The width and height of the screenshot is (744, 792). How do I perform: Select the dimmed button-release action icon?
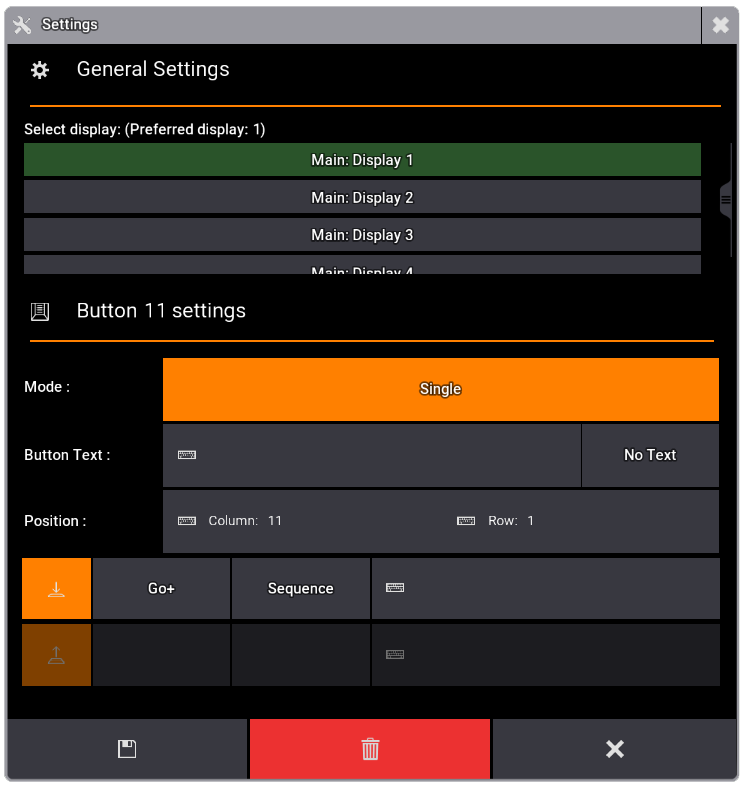pyautogui.click(x=57, y=655)
